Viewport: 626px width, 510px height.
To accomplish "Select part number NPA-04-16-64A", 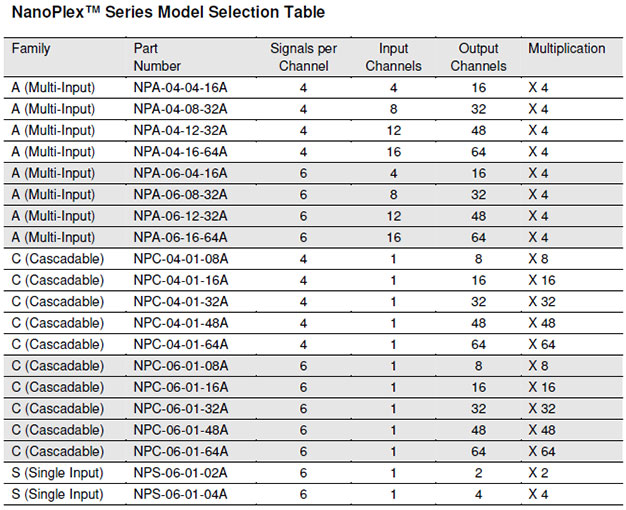I will [180, 152].
